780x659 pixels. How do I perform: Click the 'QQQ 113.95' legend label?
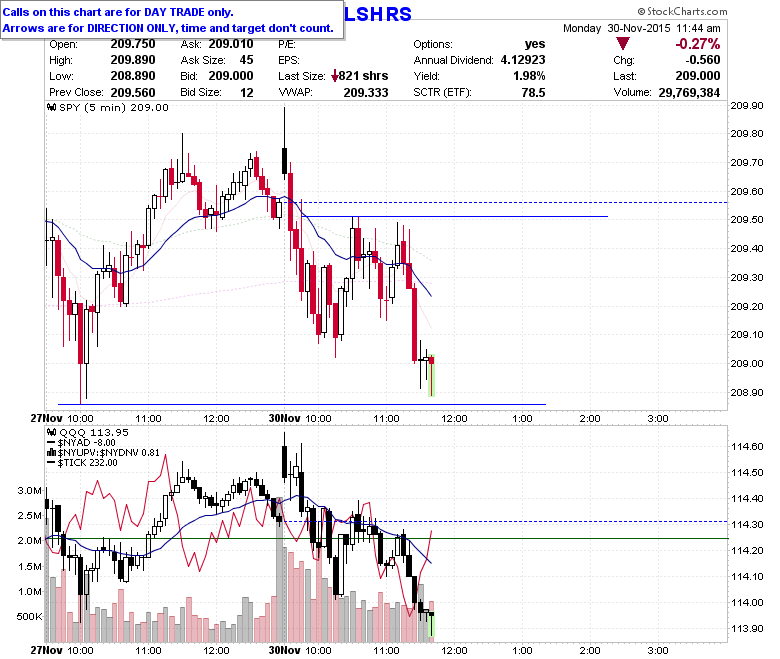pos(94,432)
